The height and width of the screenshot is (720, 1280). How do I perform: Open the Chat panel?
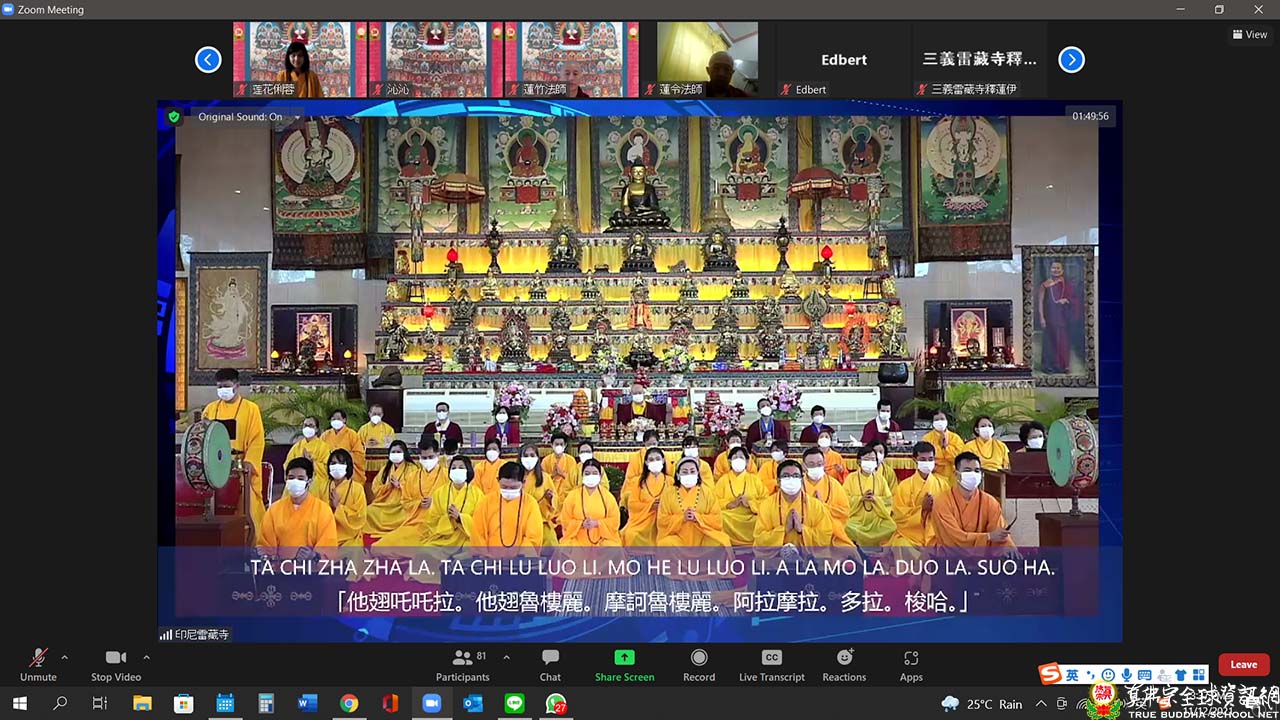(550, 664)
